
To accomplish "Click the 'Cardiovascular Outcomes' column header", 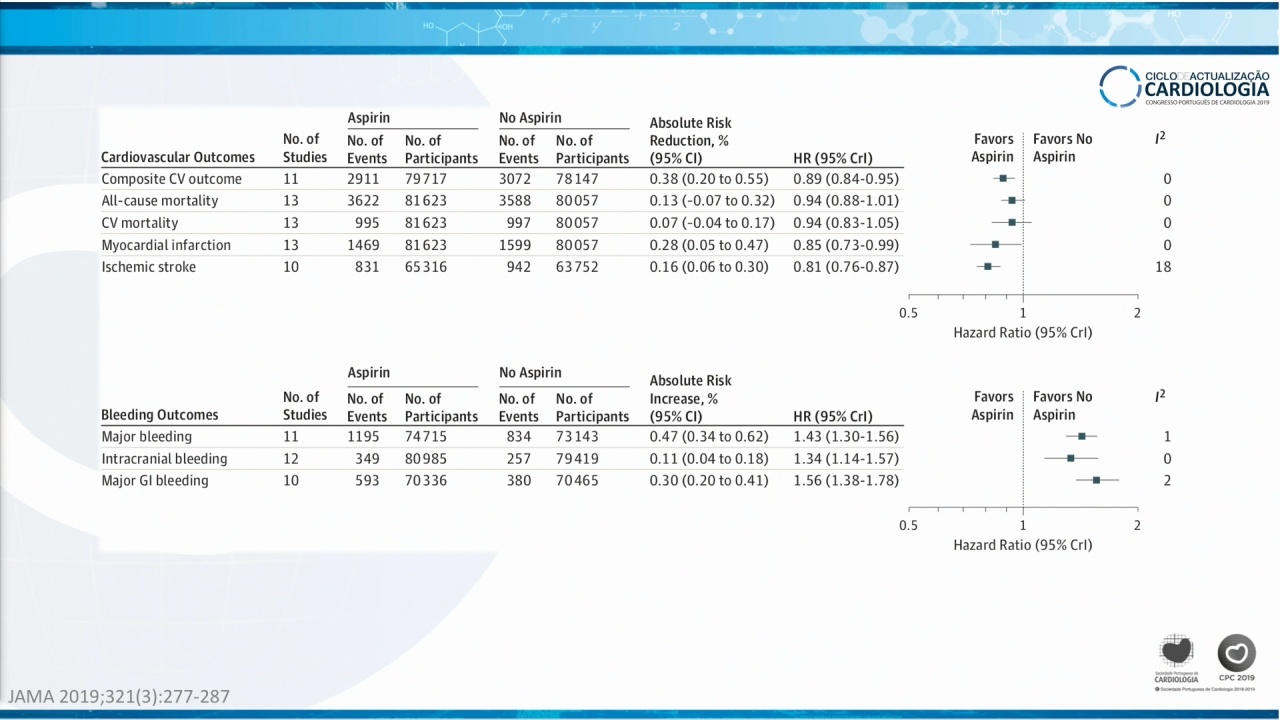I will 178,157.
